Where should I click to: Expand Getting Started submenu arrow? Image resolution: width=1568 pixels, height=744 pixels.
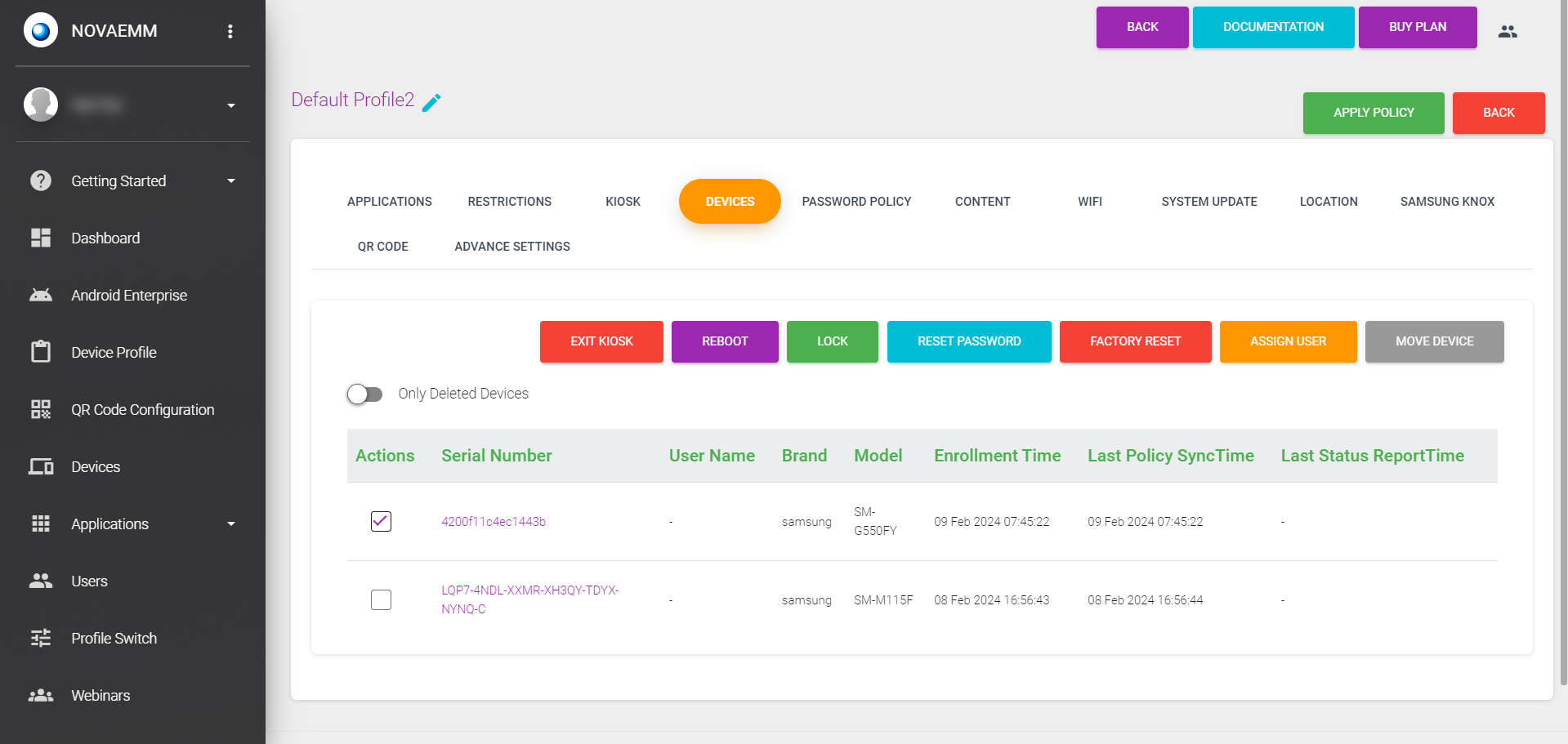coord(231,180)
